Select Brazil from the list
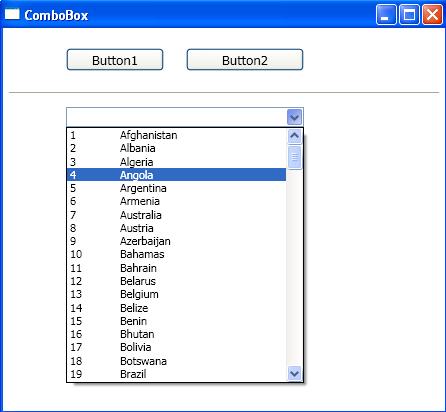 [x=176, y=374]
